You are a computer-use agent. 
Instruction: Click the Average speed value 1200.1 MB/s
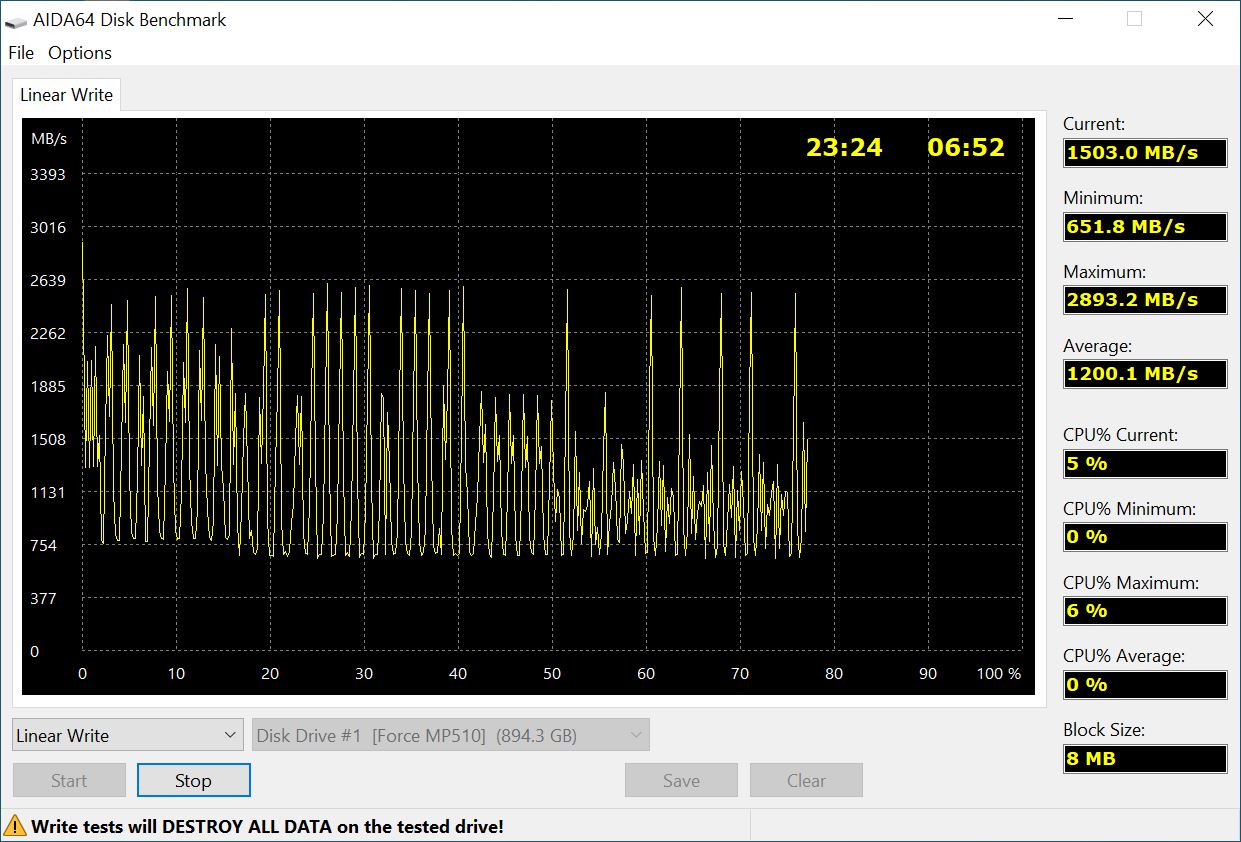tap(1144, 373)
